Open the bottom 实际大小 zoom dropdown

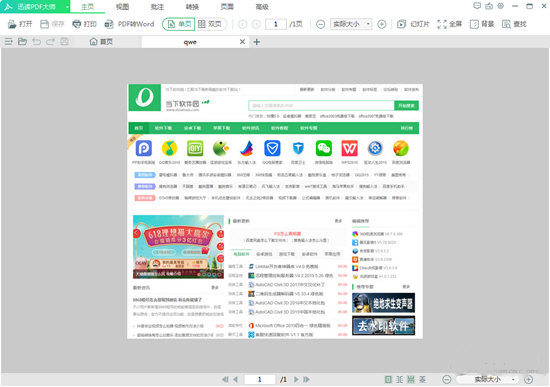(487, 379)
